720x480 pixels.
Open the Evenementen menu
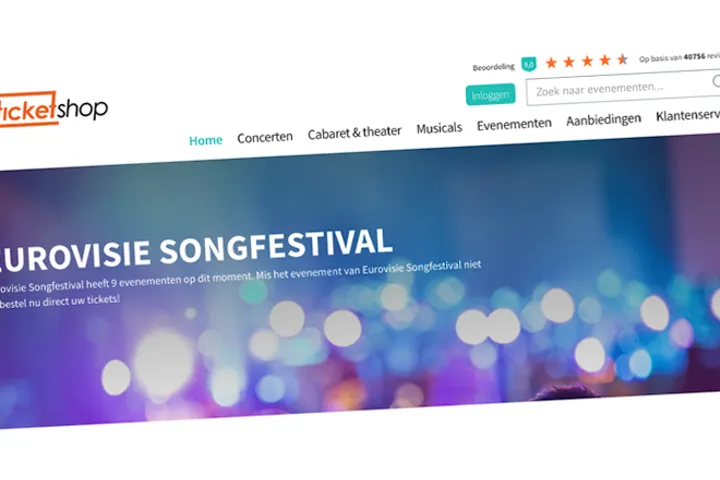(514, 124)
